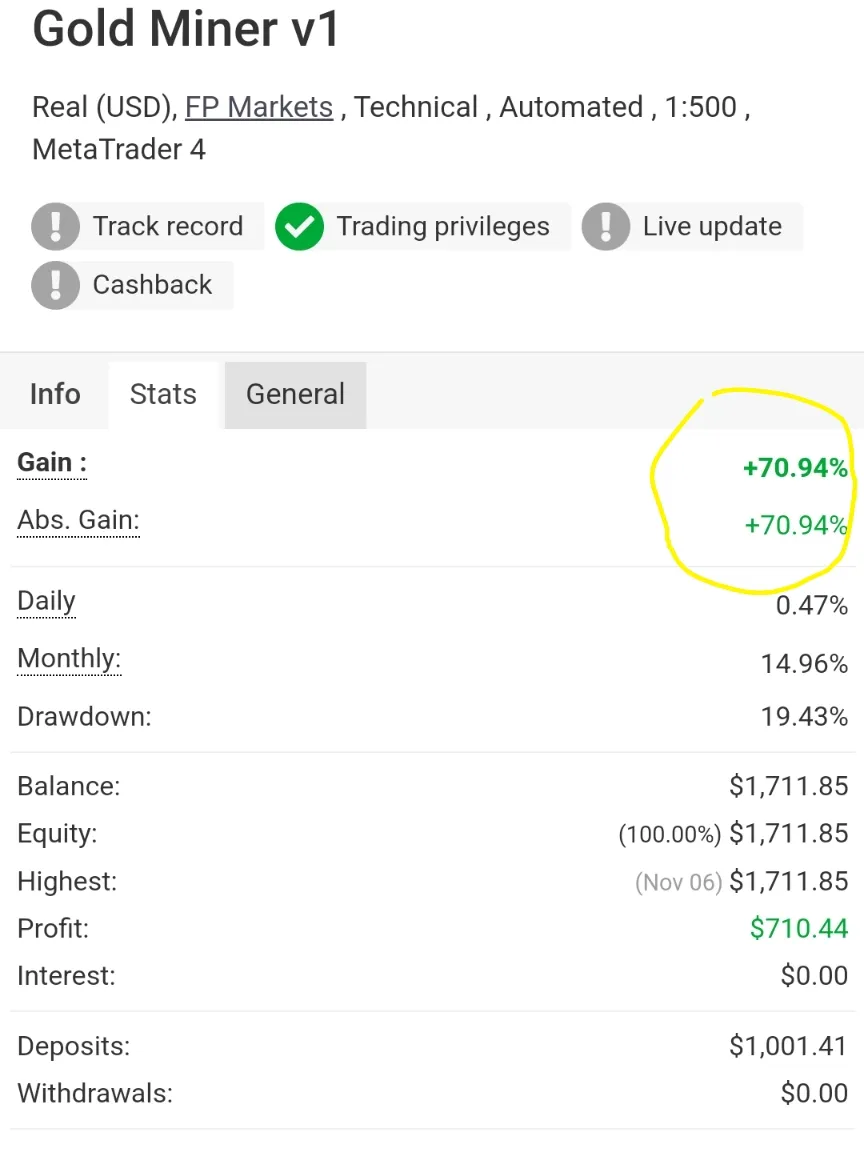Click the green $710.44 profit value
864x1152 pixels.
coord(799,929)
